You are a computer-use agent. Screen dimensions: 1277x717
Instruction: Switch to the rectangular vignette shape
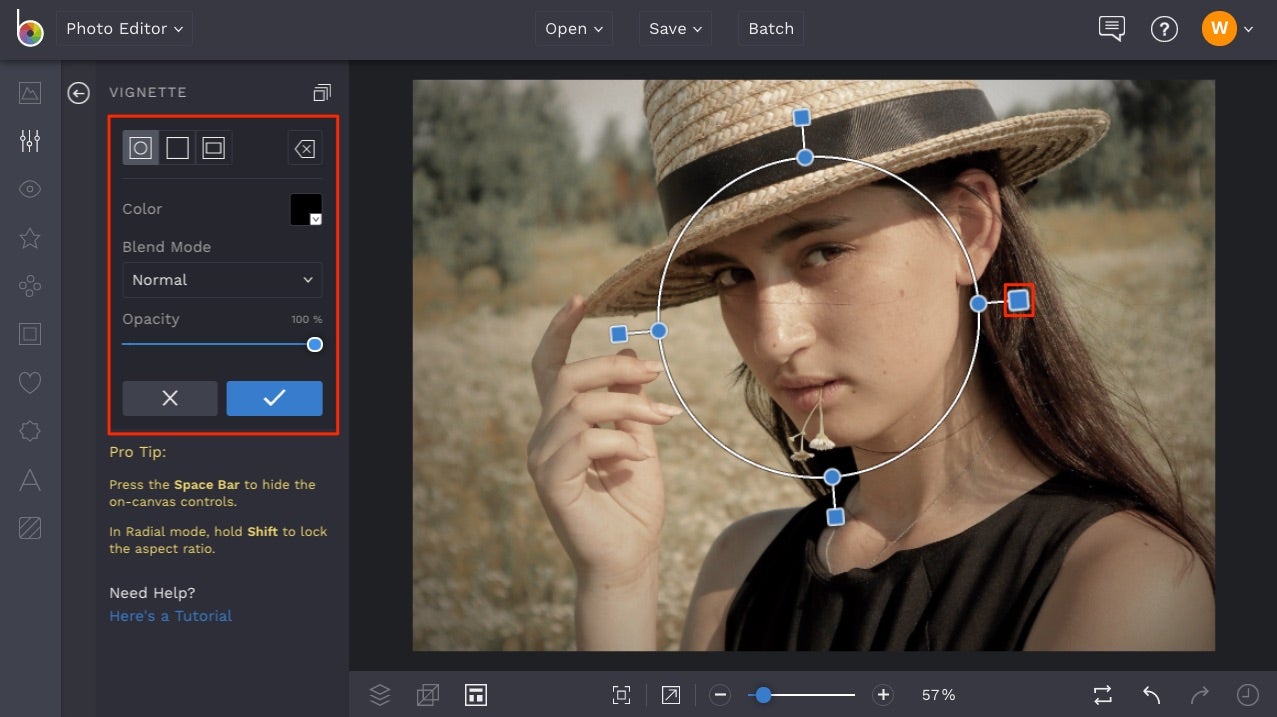[x=176, y=147]
